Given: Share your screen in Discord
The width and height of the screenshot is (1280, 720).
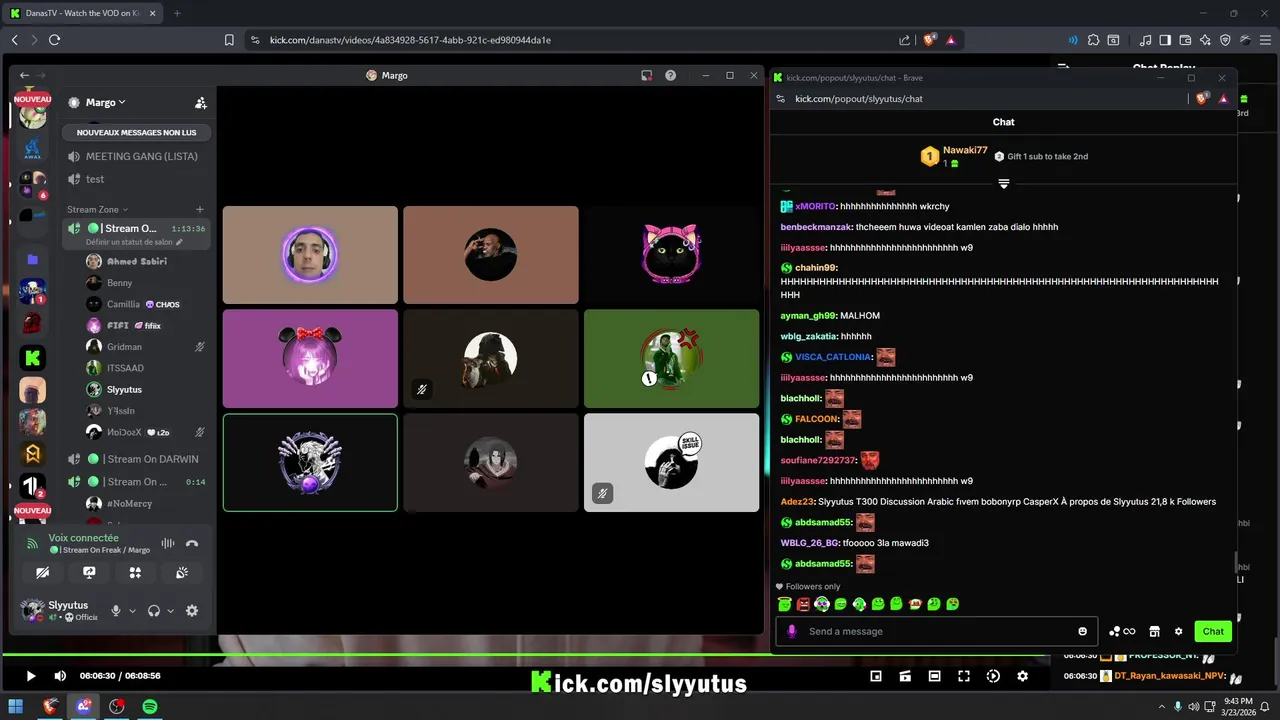Looking at the screenshot, I should [89, 573].
